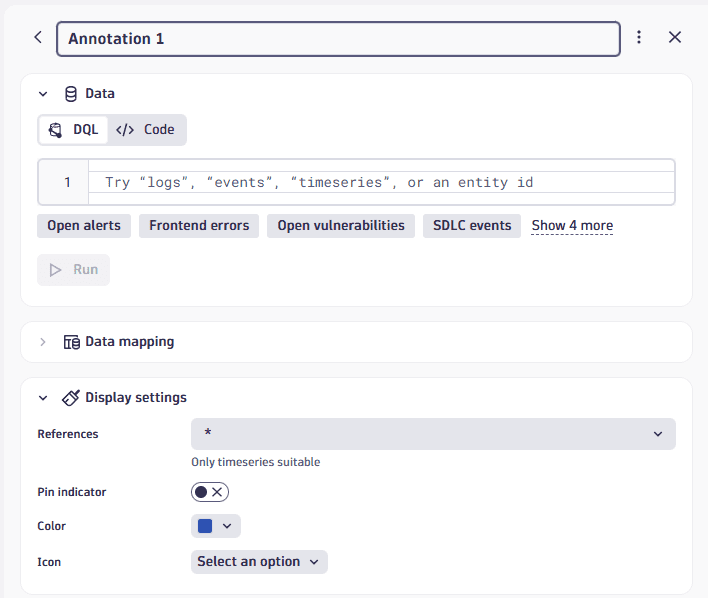Go back using the left arrow icon
This screenshot has height=598, width=708.
38,37
